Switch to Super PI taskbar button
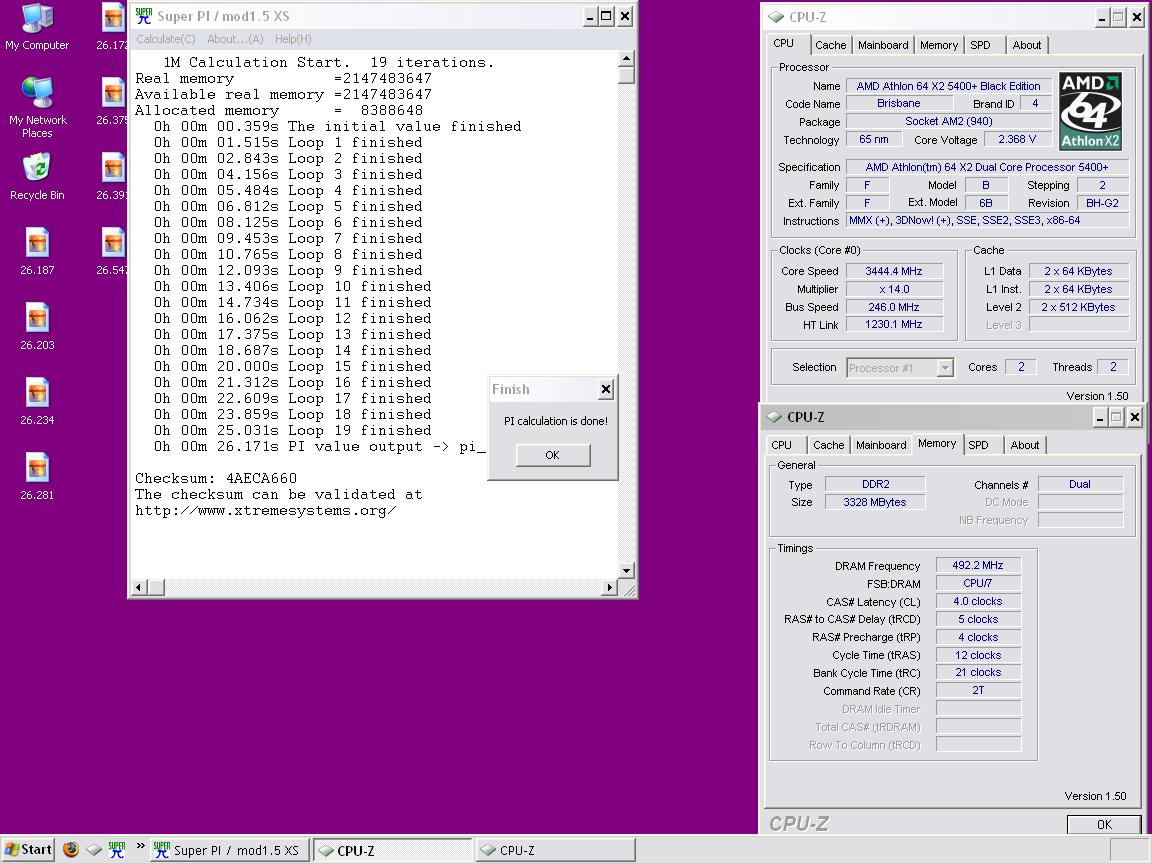Screen dimensions: 1152x864 coord(228,850)
